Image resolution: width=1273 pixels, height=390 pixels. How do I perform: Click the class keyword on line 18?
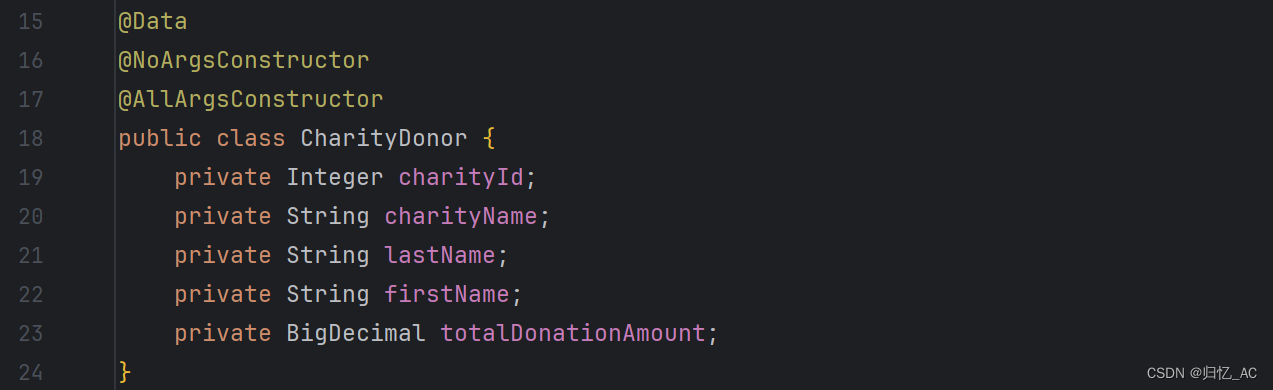click(251, 139)
